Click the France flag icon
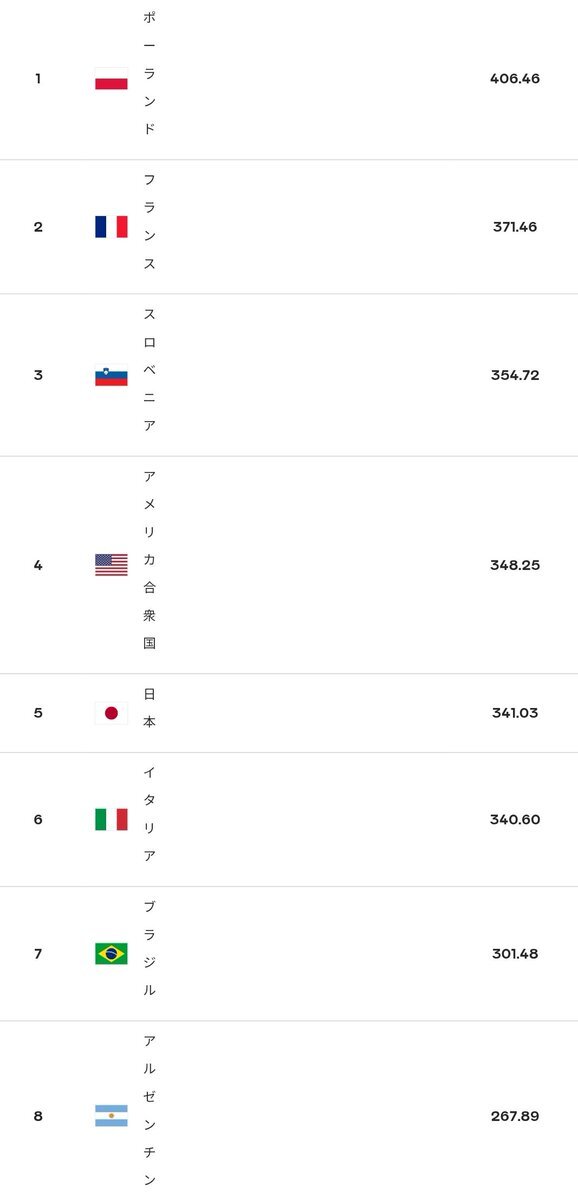Screen dimensions: 578x1200 click(x=111, y=227)
